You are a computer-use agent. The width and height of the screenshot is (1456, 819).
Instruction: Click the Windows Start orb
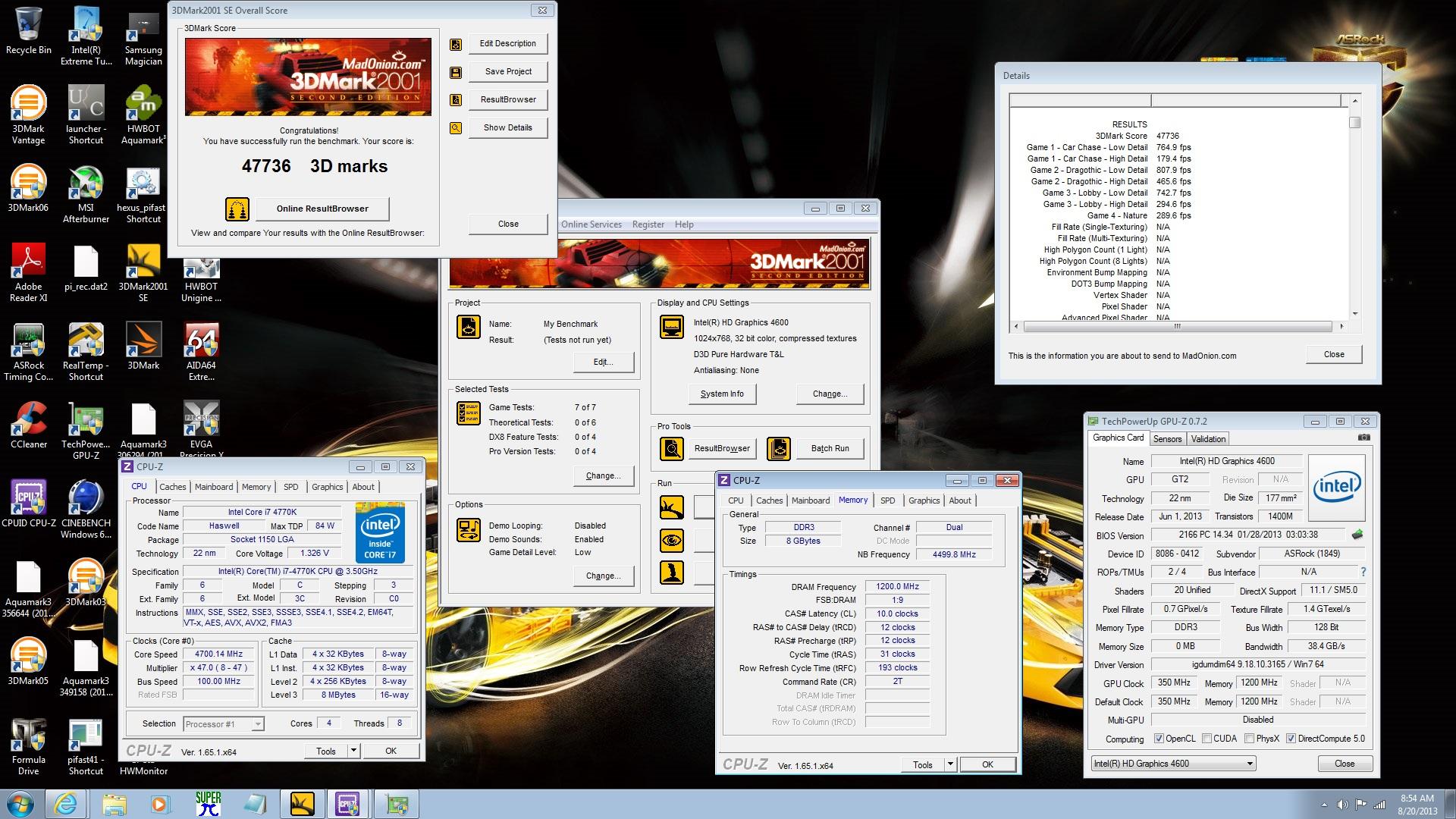[20, 804]
